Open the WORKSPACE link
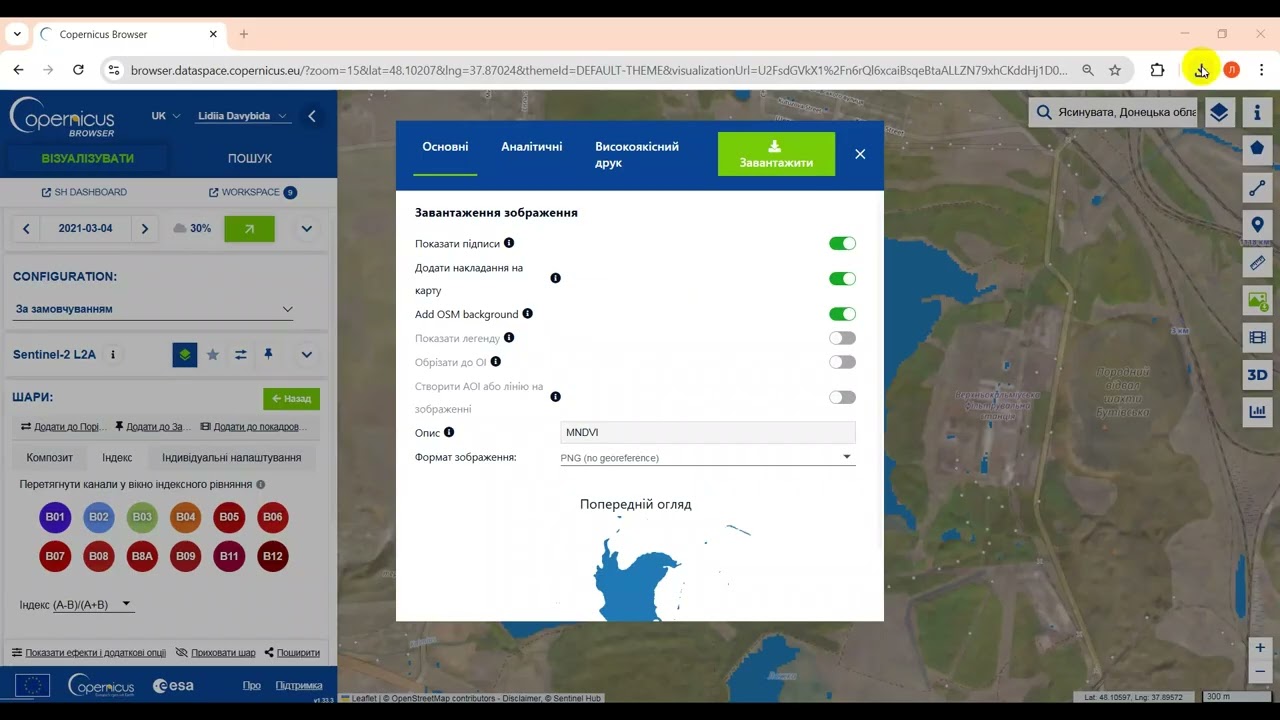Image resolution: width=1280 pixels, height=720 pixels. pos(252,192)
